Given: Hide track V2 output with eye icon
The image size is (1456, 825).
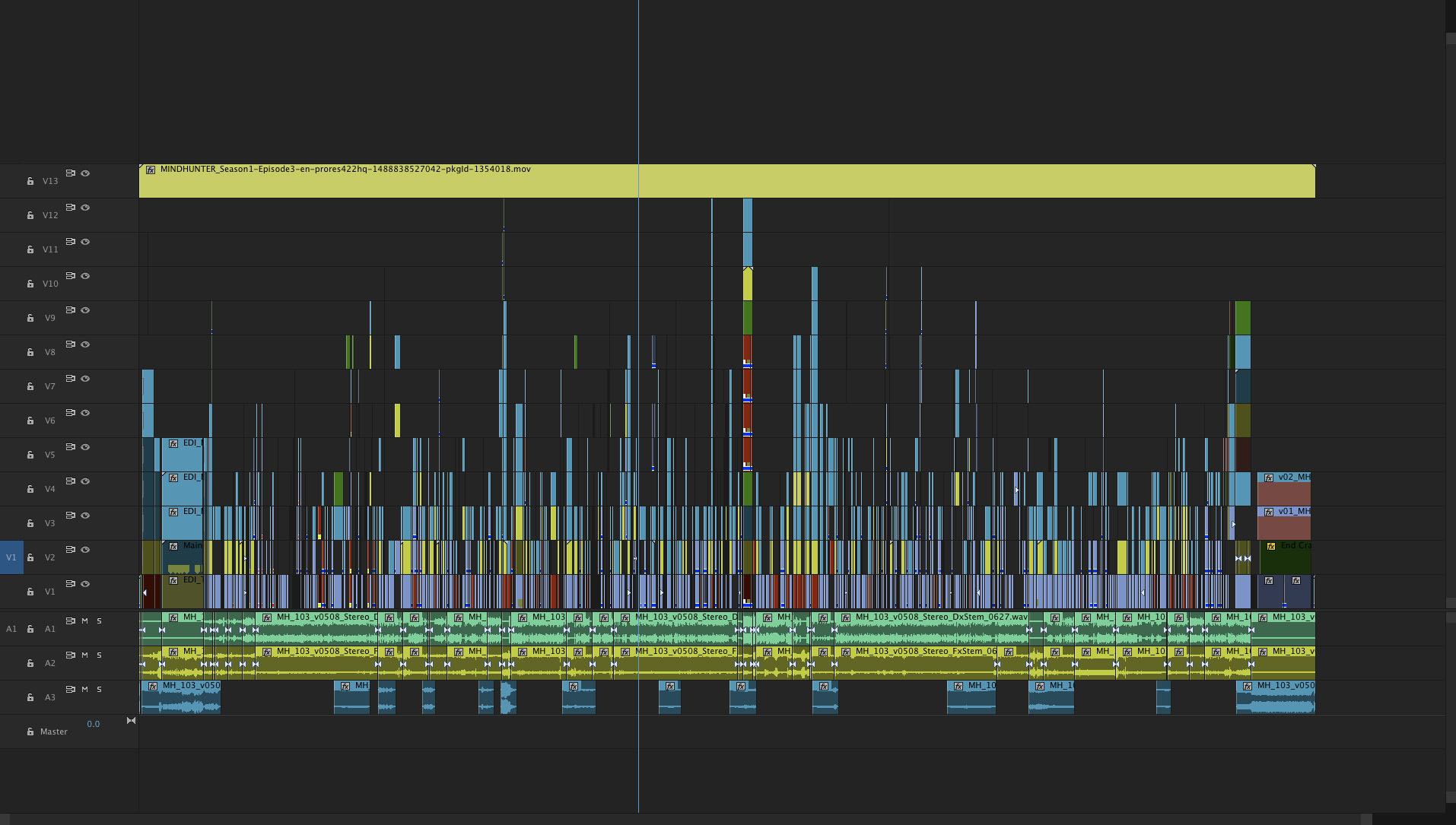Looking at the screenshot, I should [85, 550].
